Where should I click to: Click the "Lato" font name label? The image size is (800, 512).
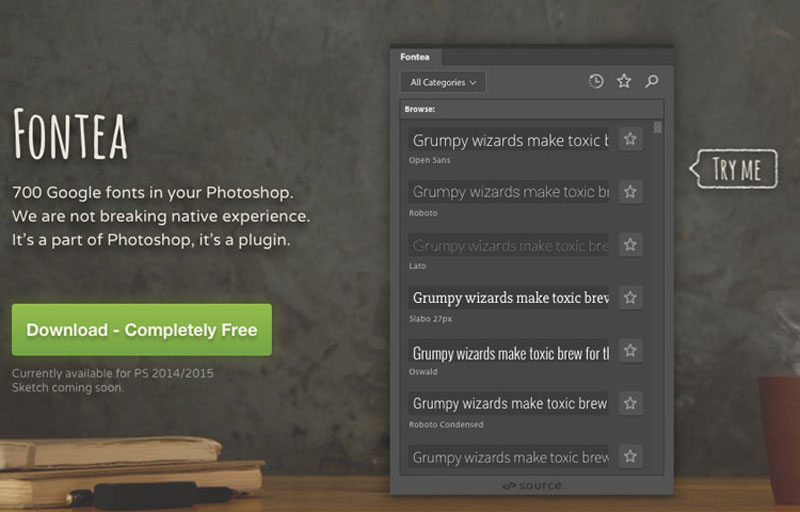pyautogui.click(x=417, y=266)
